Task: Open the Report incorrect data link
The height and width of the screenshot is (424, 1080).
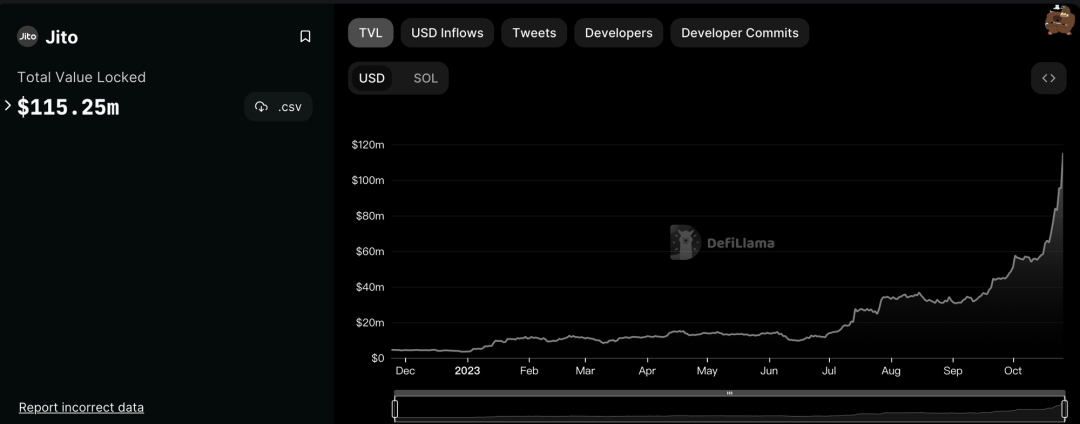Action: click(x=81, y=407)
